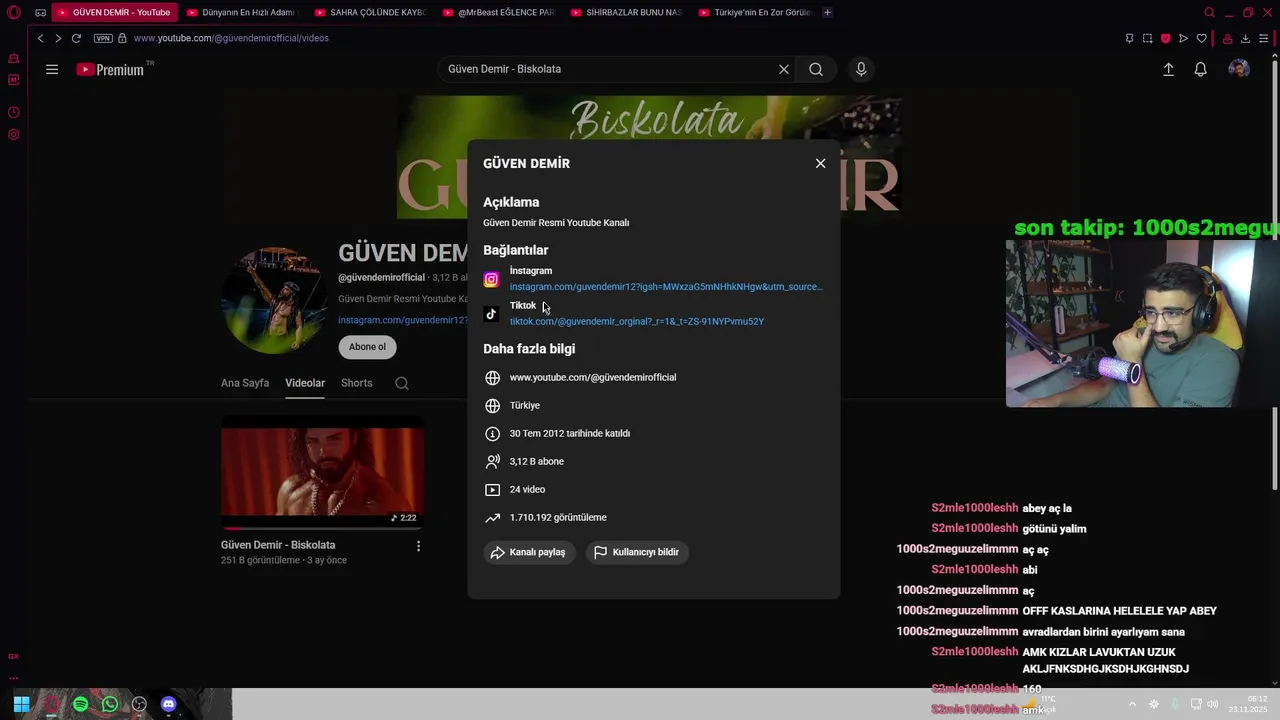Open the Biskolata video thumbnail
Screen dimensions: 1280x720
(322, 472)
